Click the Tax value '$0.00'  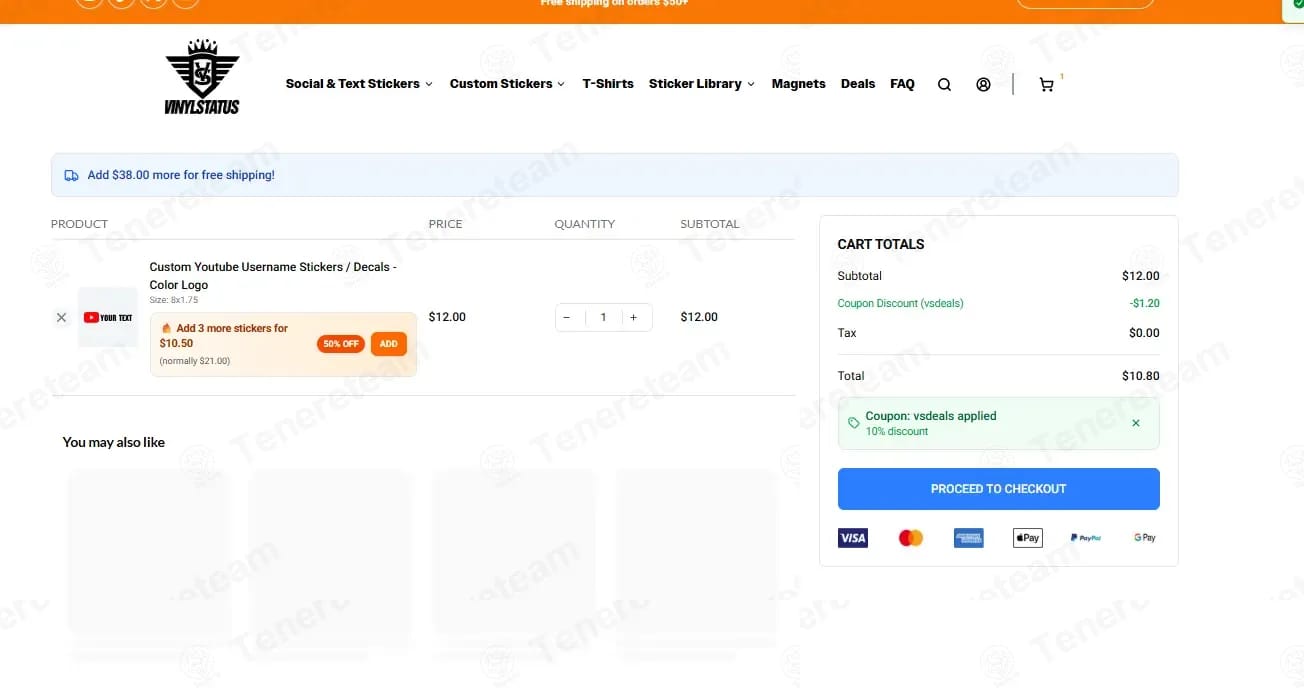click(1145, 333)
